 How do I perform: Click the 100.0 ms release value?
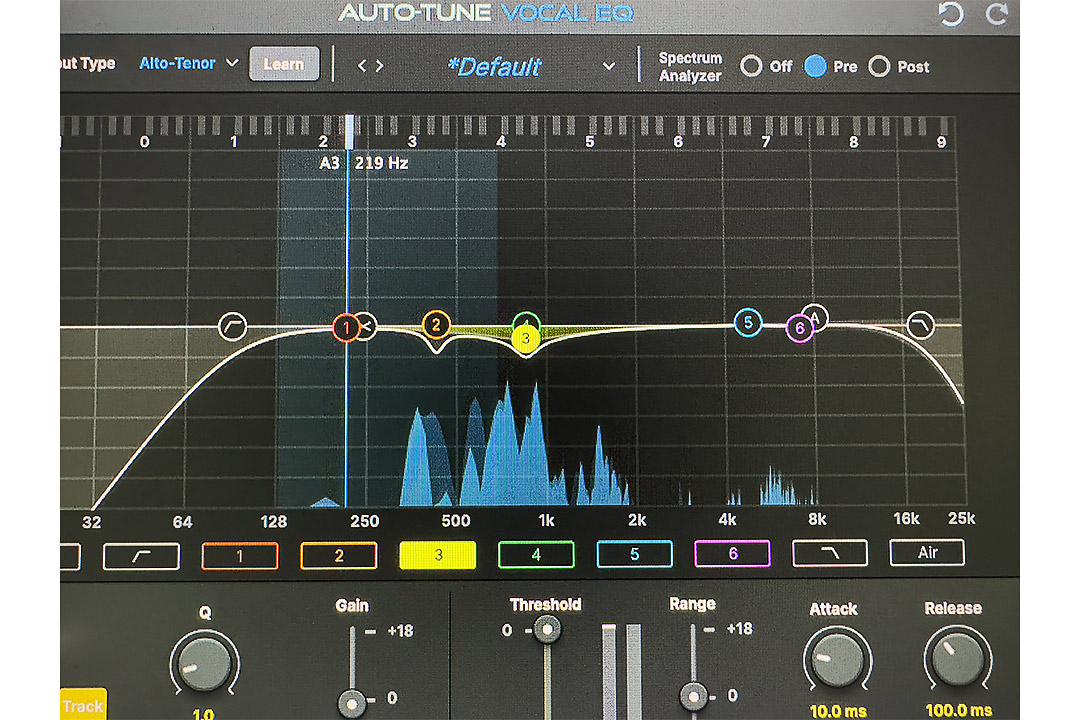click(x=959, y=710)
